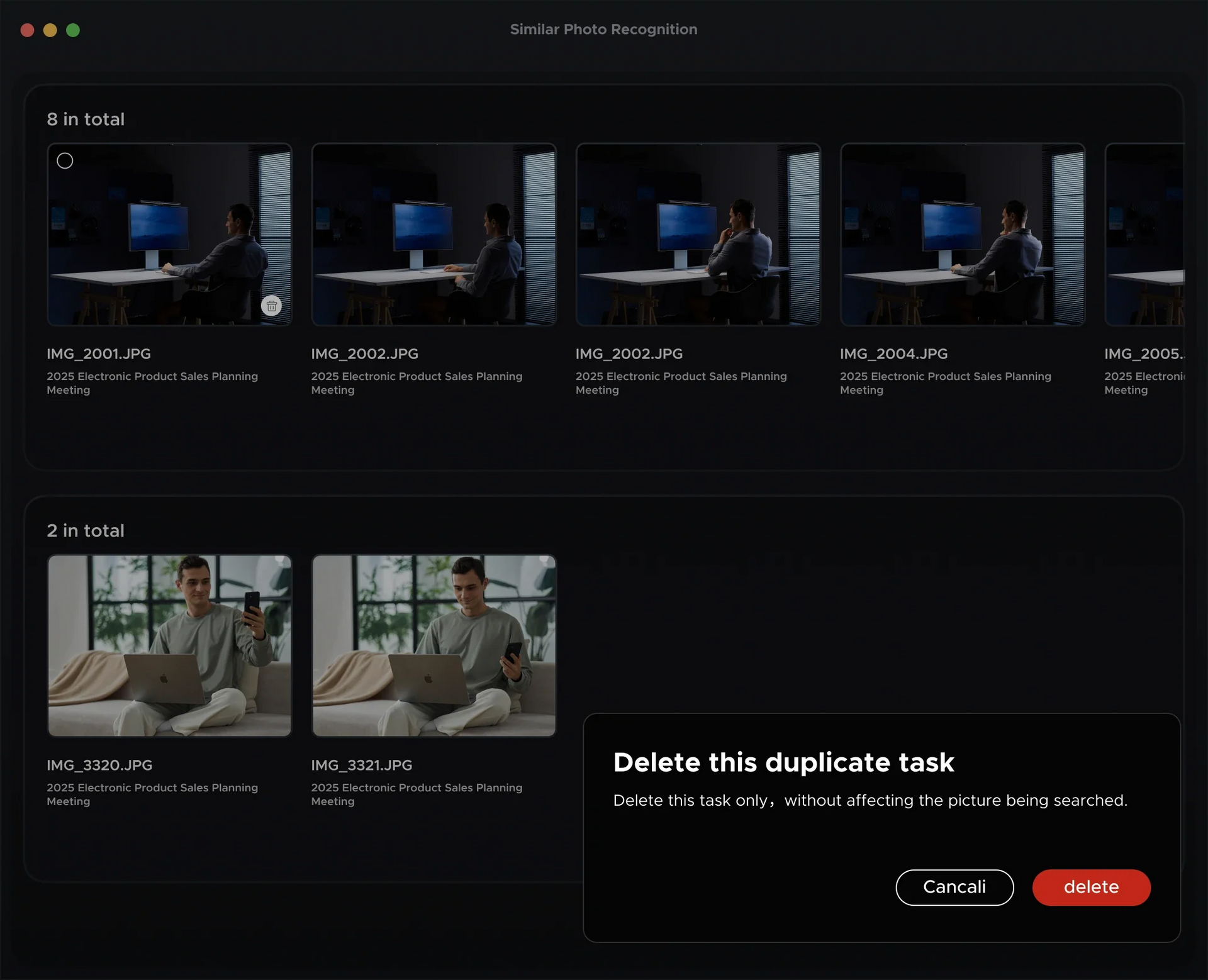The height and width of the screenshot is (980, 1208).
Task: Click the second photo in the 8-photo group
Action: 433,234
